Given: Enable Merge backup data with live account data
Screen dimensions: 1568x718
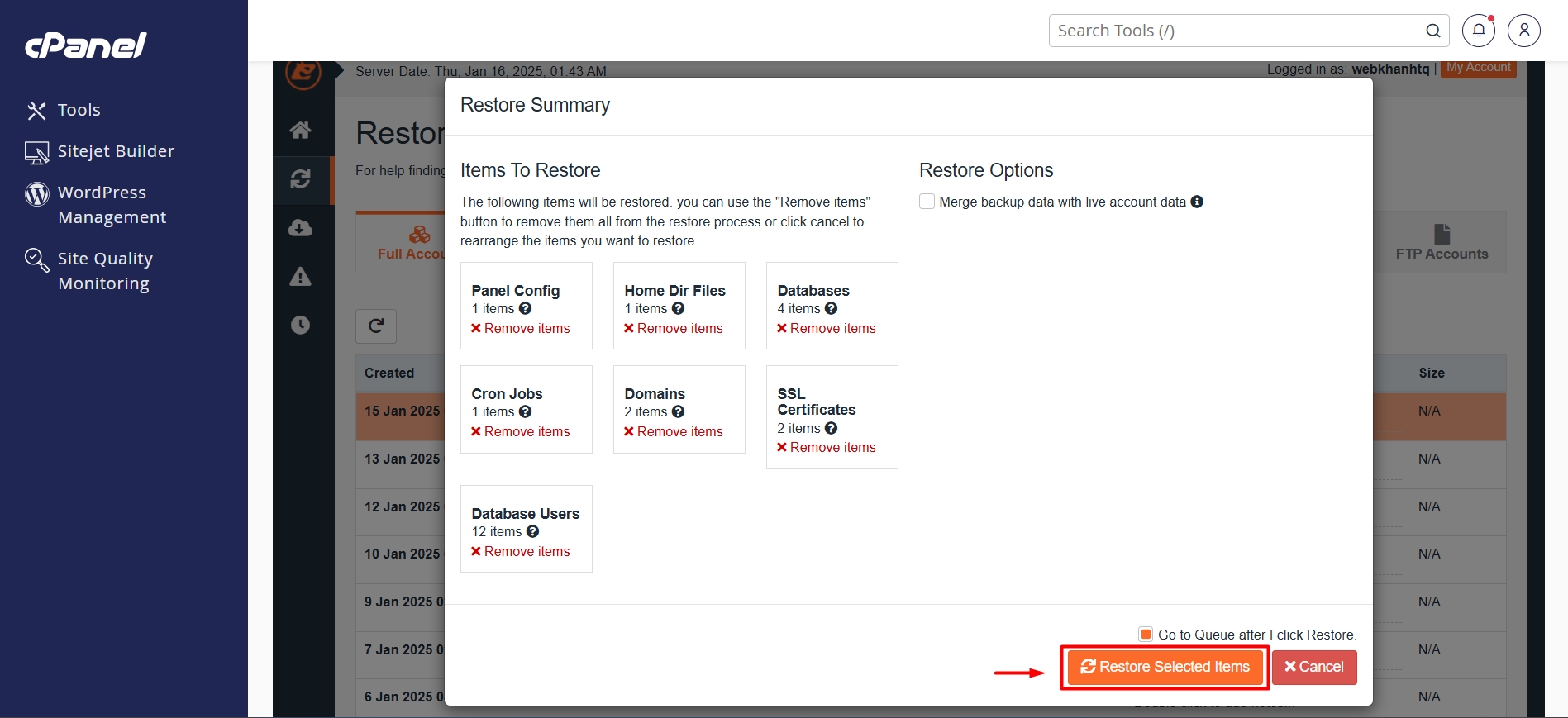Looking at the screenshot, I should [x=927, y=202].
